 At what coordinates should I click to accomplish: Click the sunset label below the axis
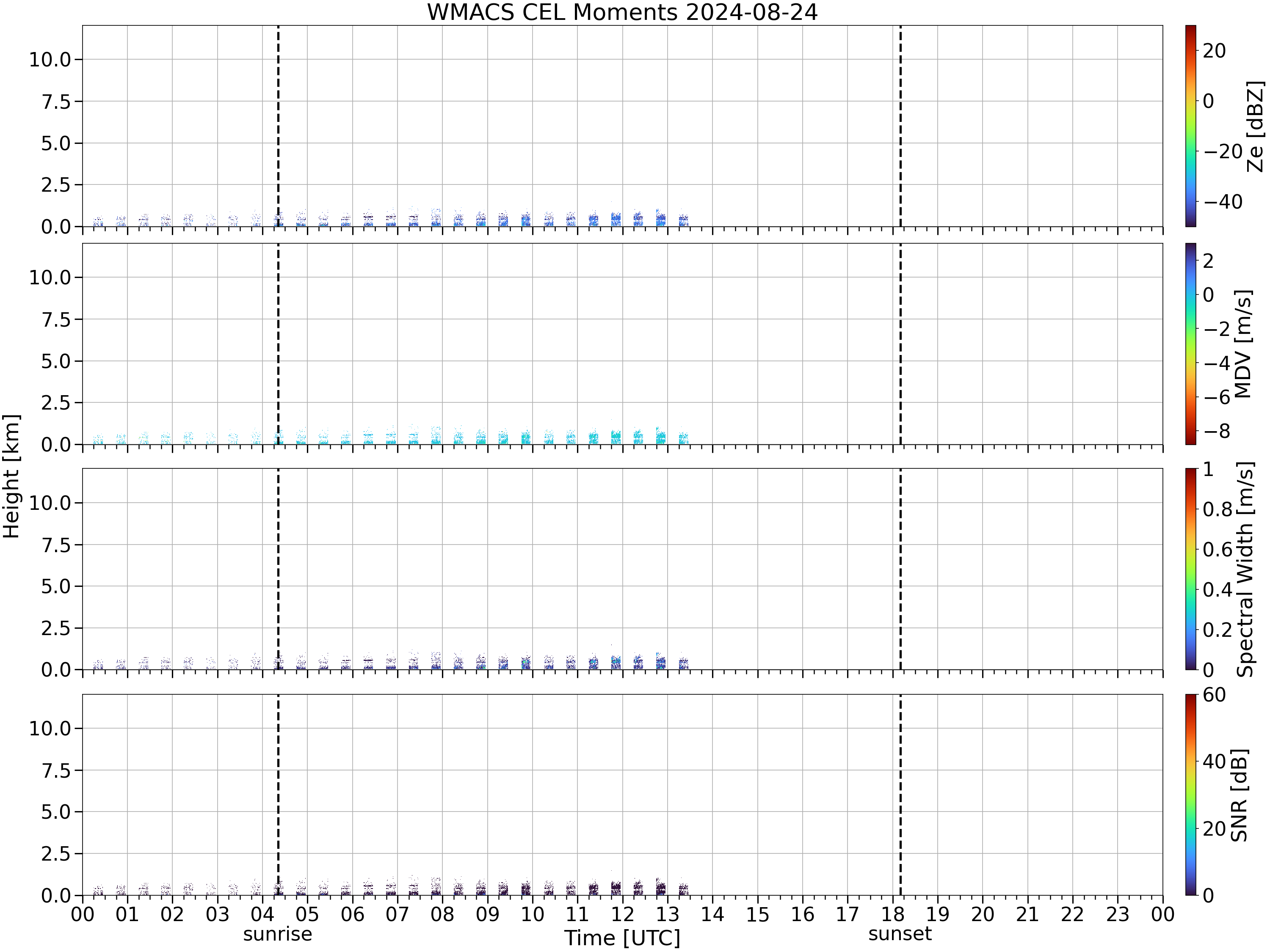900,934
